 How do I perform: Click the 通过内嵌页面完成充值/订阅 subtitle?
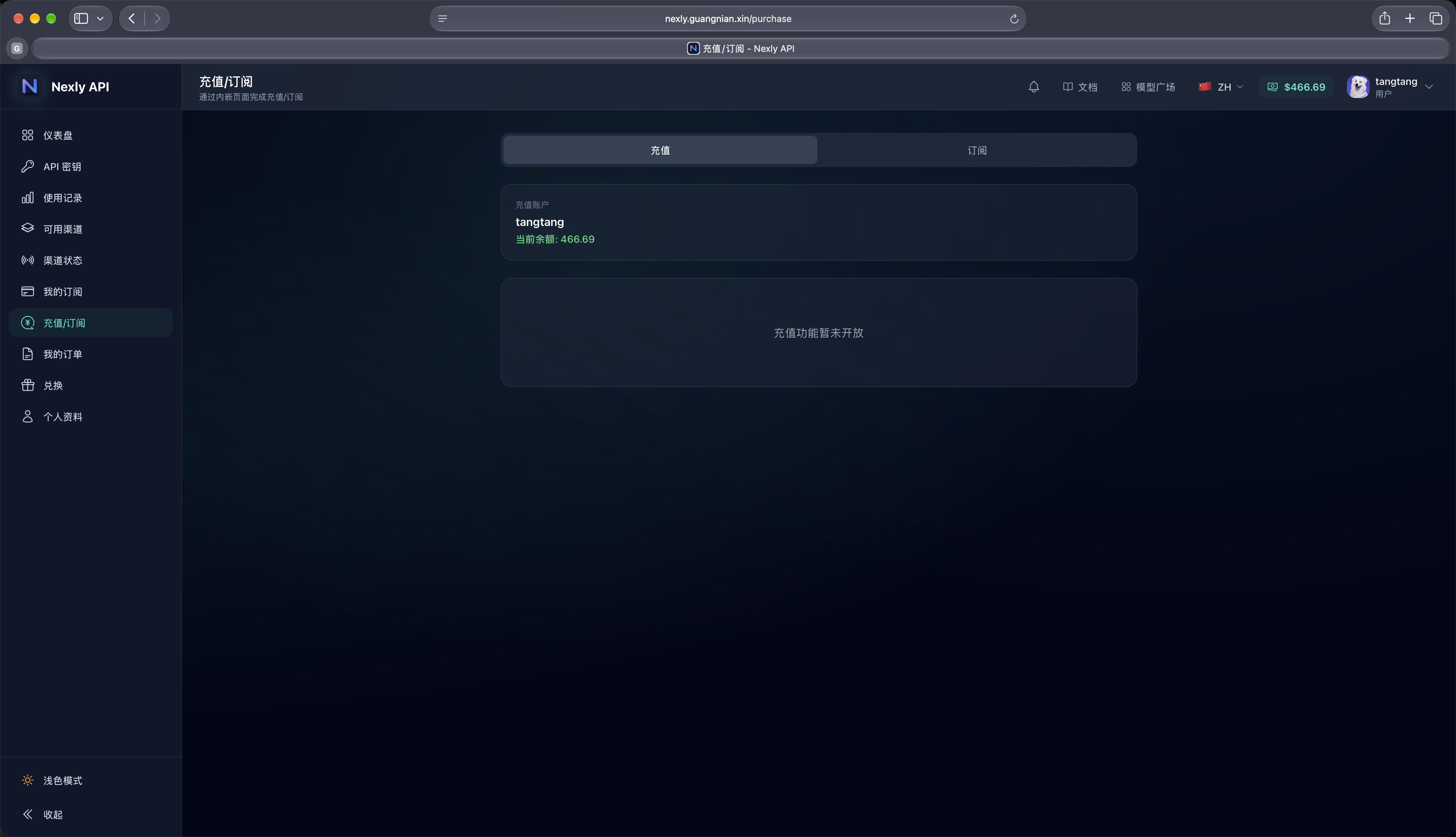click(x=250, y=97)
